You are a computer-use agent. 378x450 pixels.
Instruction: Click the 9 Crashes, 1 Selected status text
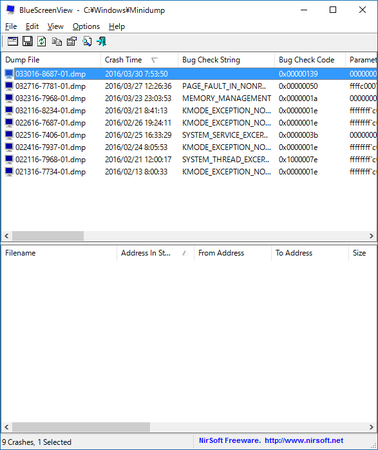[37, 442]
